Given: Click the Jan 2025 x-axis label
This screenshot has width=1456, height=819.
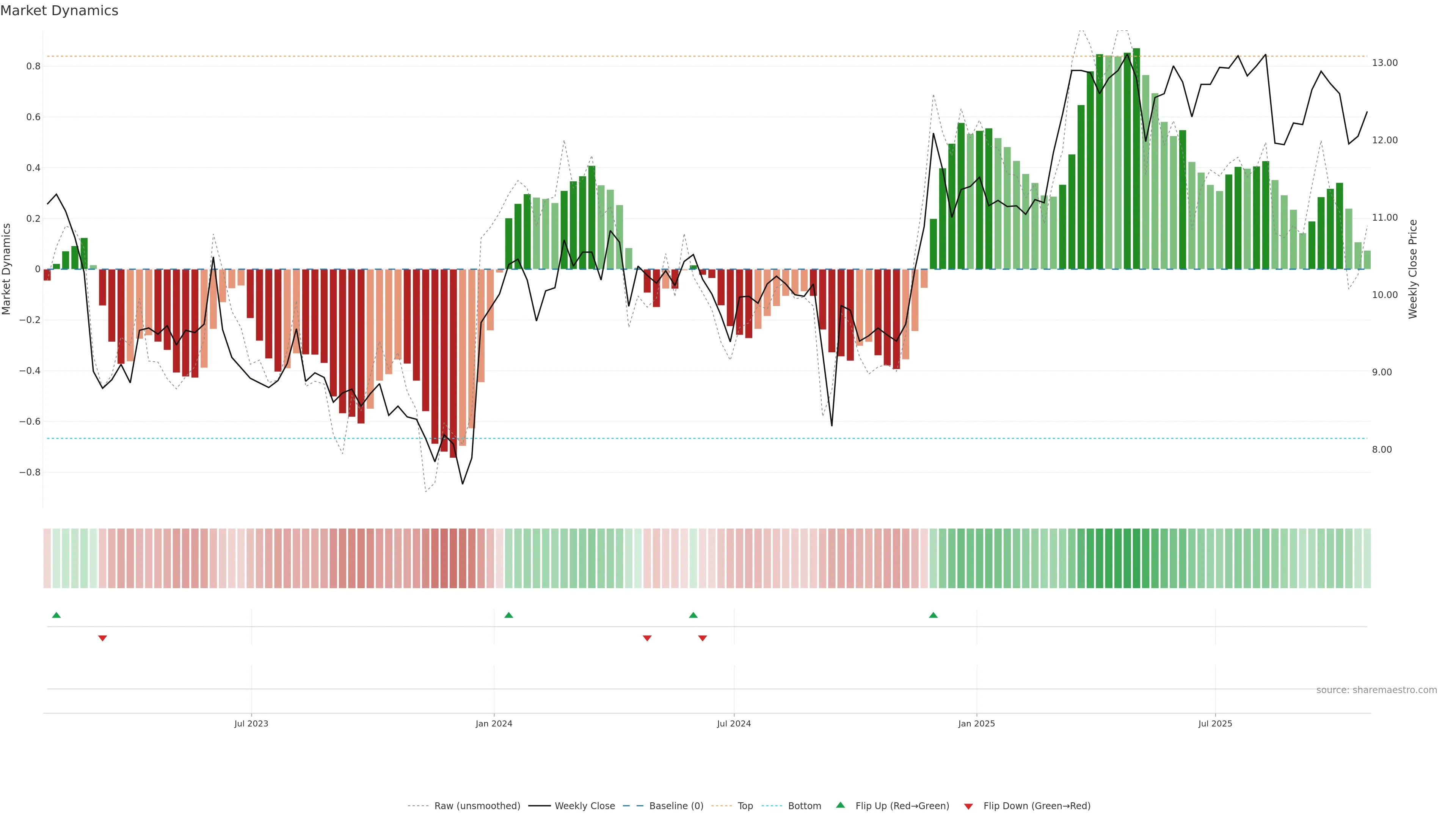Looking at the screenshot, I should [976, 723].
